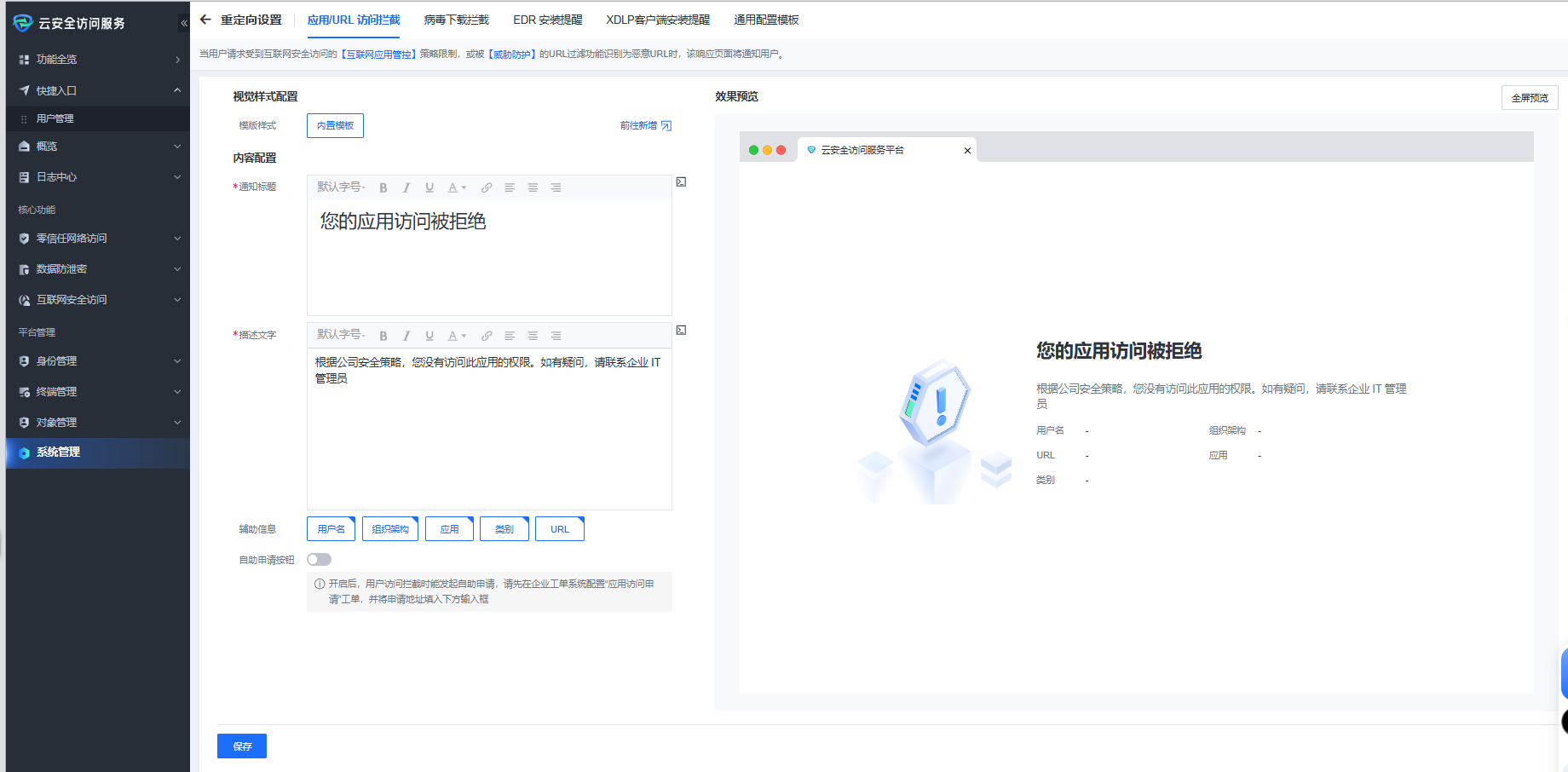Toggle the 用户名 auxiliary info tag
Viewport: 1568px width, 772px height.
(x=331, y=529)
